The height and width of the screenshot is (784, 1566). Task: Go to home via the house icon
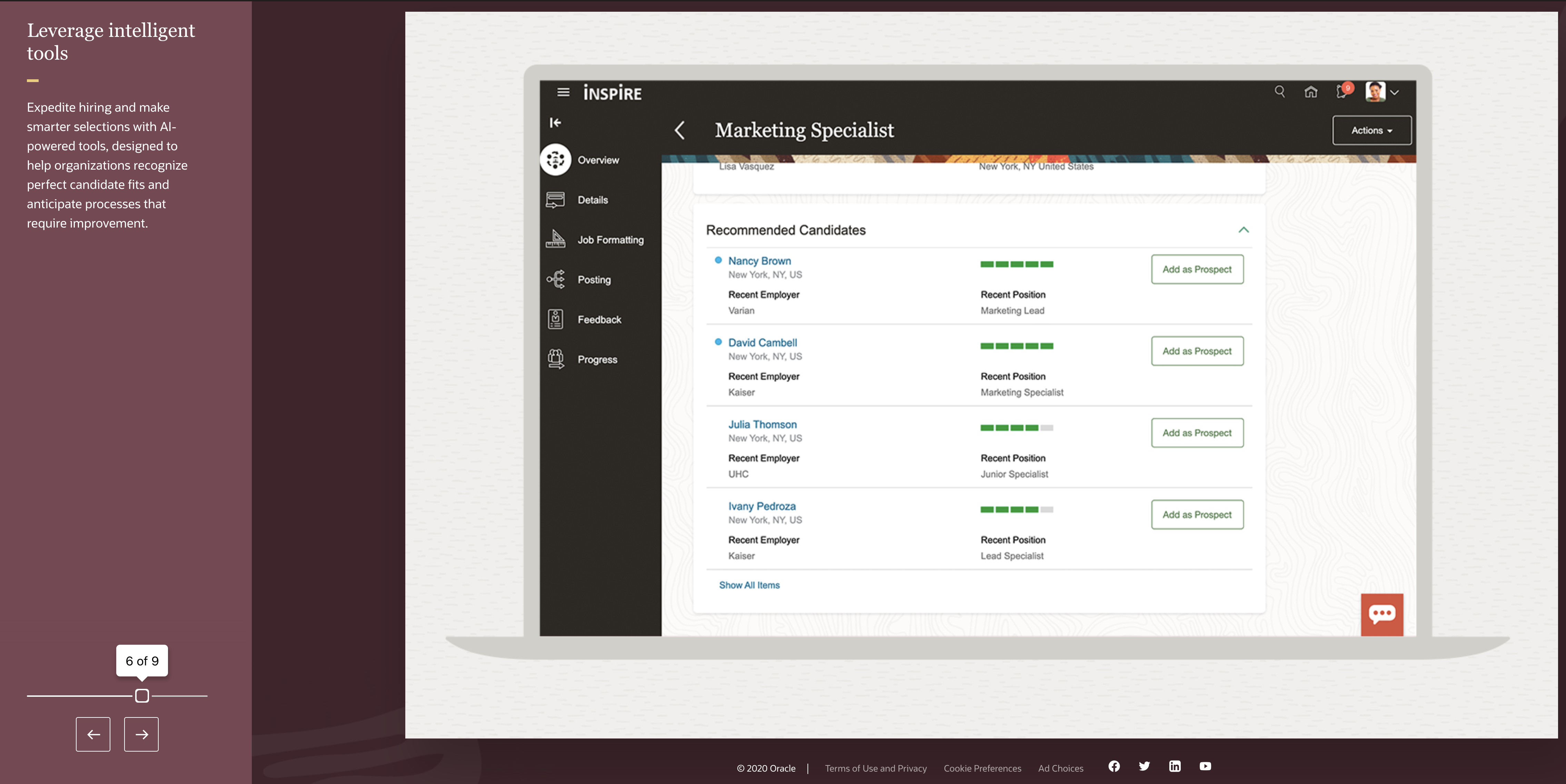(x=1311, y=92)
